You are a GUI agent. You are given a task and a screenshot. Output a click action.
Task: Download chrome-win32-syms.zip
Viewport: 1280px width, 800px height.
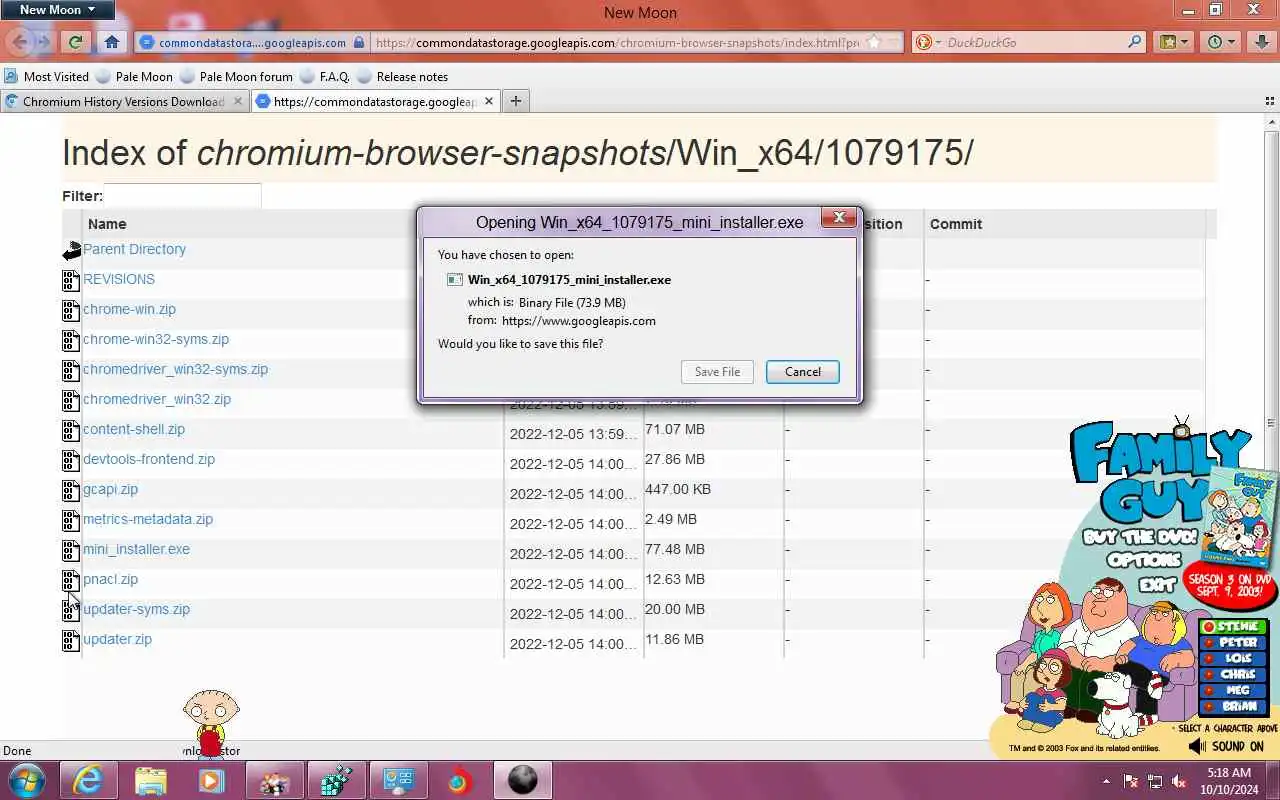(x=156, y=339)
